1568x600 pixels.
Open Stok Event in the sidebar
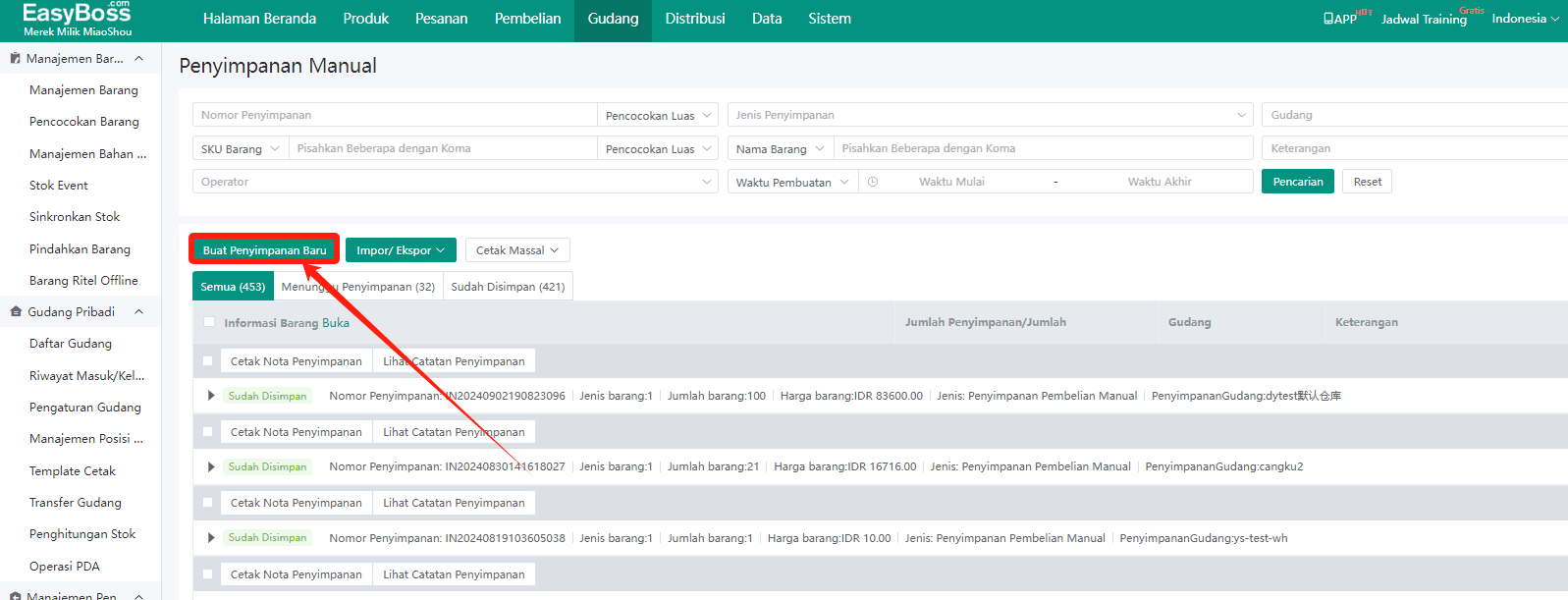(59, 186)
